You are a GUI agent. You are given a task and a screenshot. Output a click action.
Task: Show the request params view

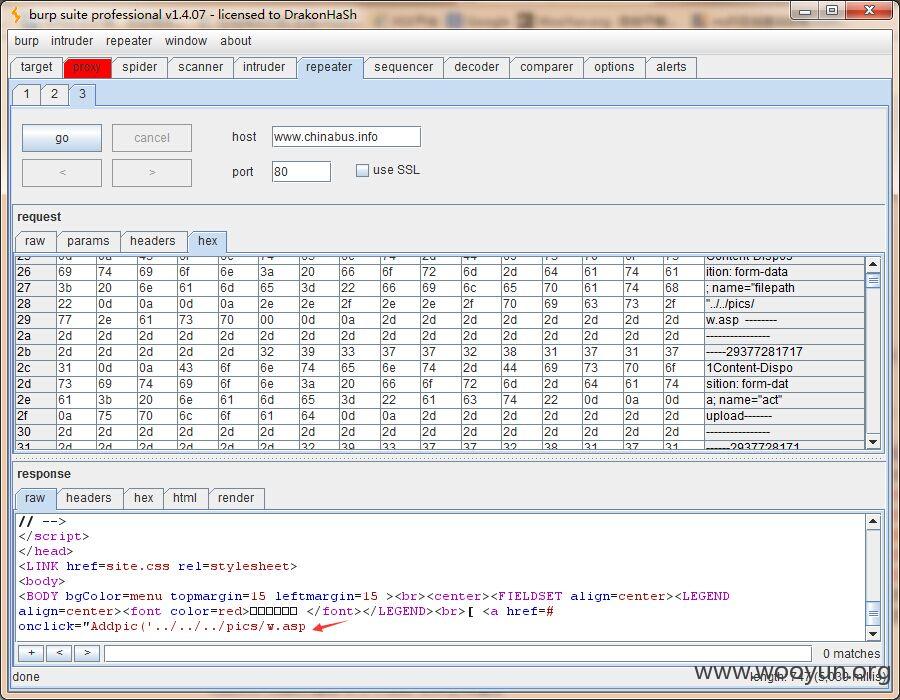click(88, 241)
